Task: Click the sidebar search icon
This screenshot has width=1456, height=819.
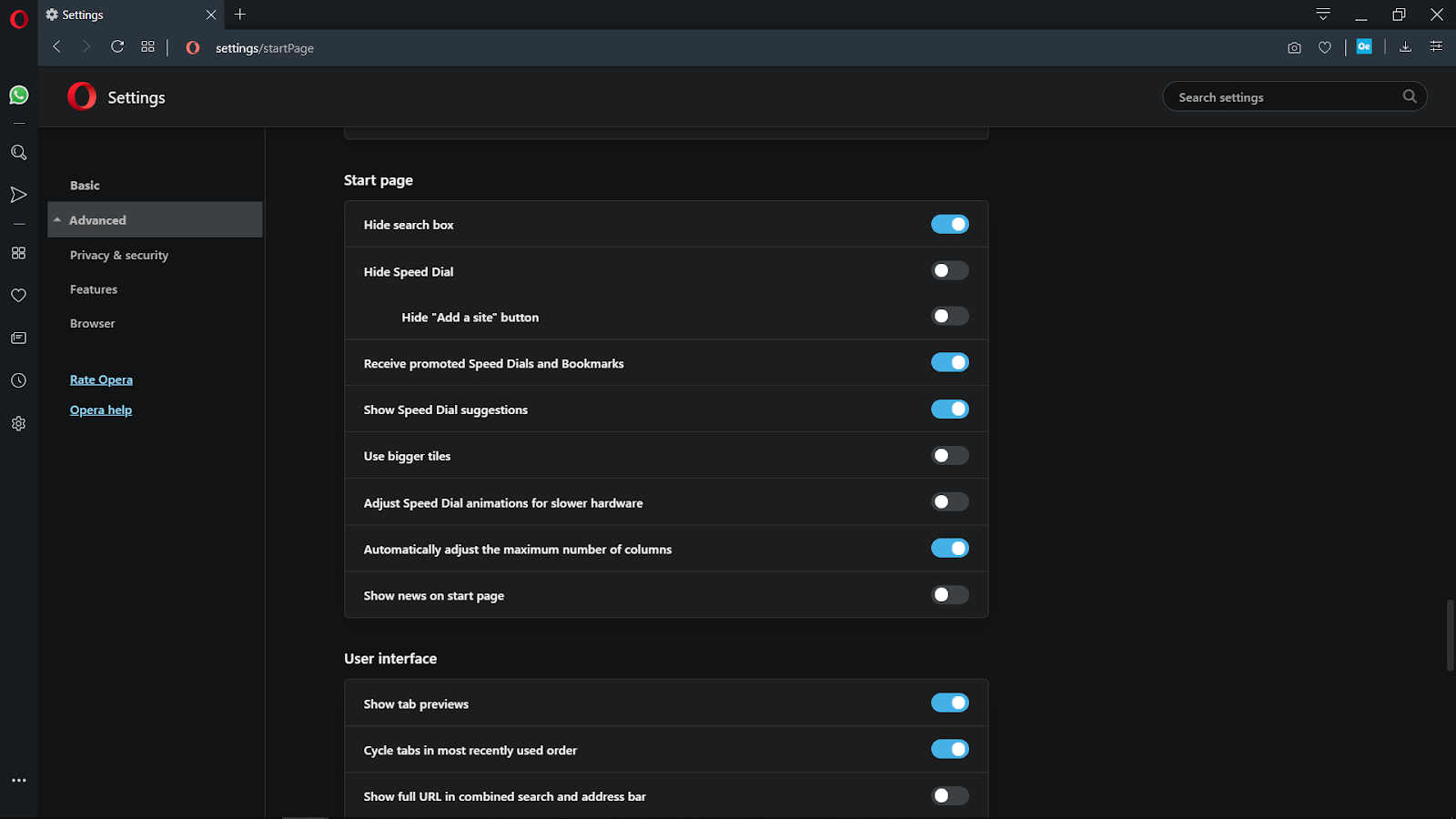Action: point(18,153)
